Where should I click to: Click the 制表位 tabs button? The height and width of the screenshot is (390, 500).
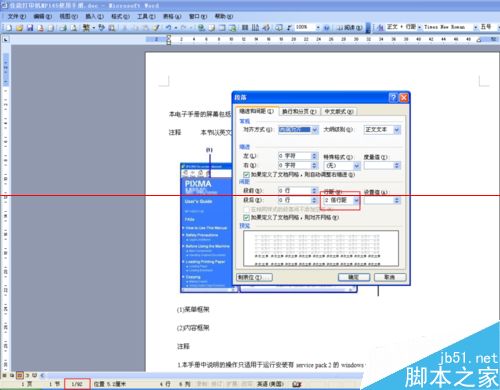254,277
